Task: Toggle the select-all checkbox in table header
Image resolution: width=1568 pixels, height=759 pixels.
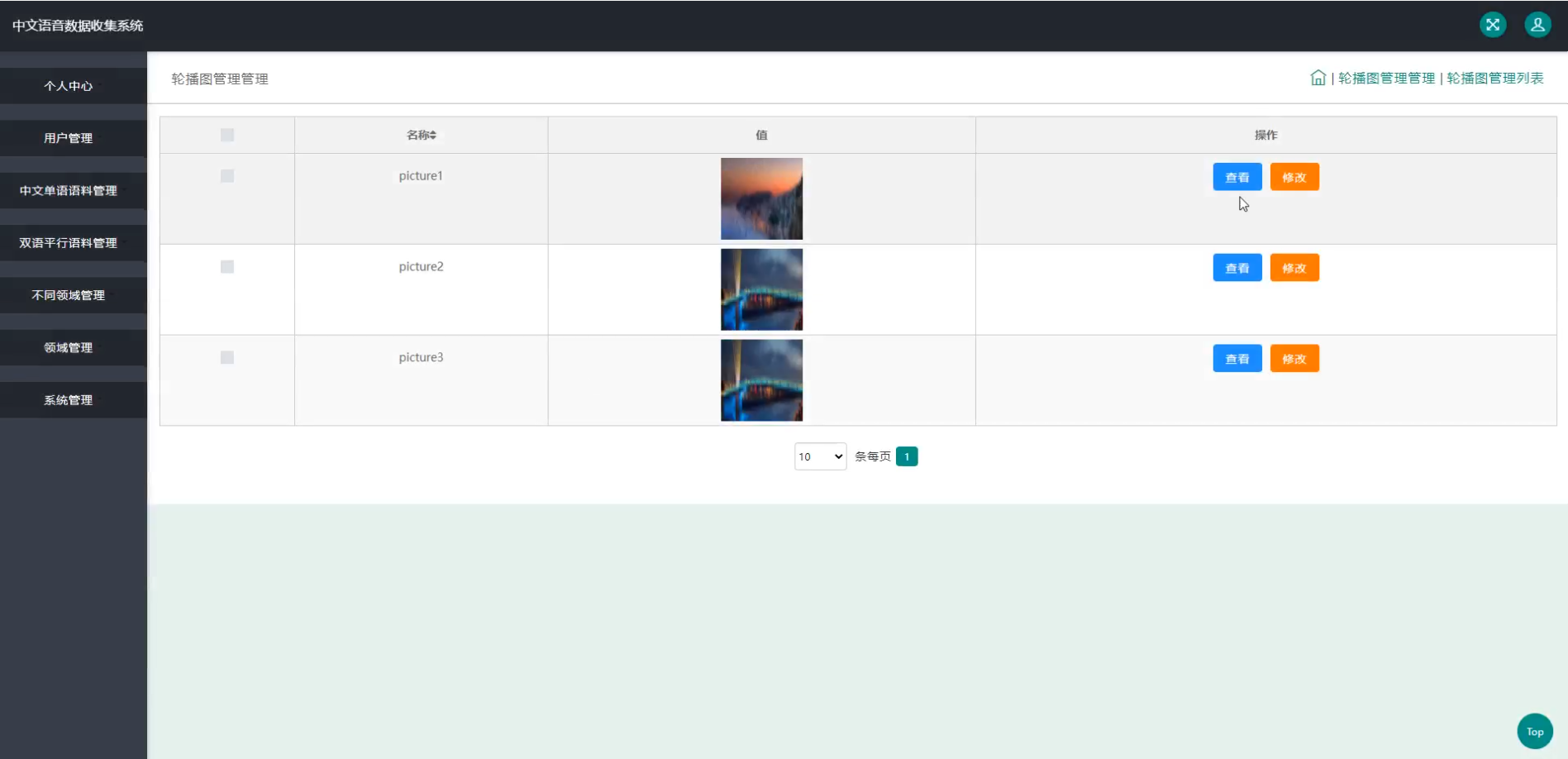Action: [x=227, y=135]
